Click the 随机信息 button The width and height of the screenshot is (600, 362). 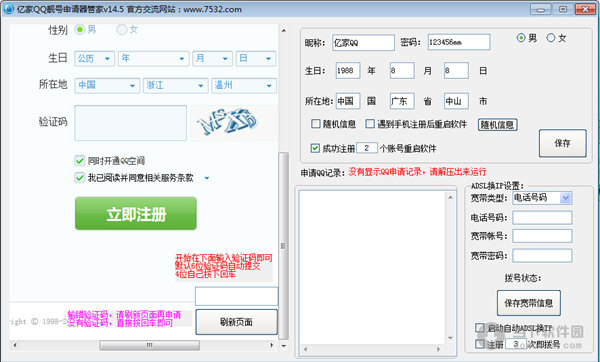click(x=497, y=125)
